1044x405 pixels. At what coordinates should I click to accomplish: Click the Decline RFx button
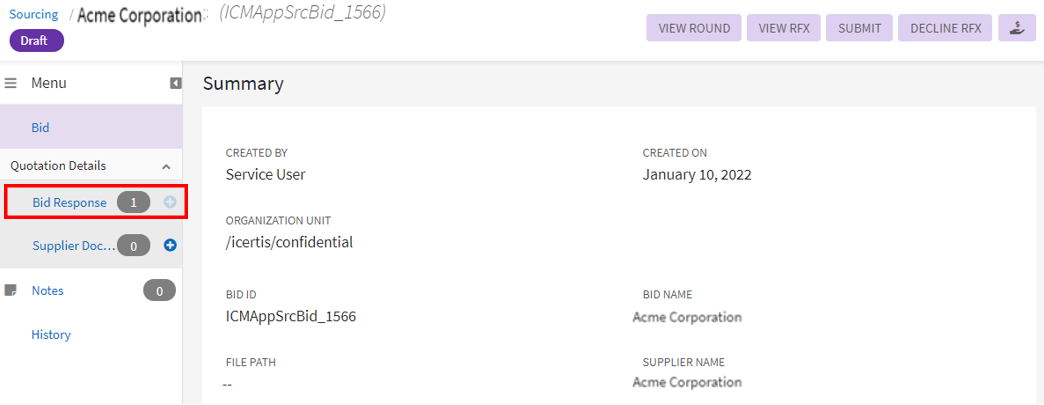click(945, 28)
